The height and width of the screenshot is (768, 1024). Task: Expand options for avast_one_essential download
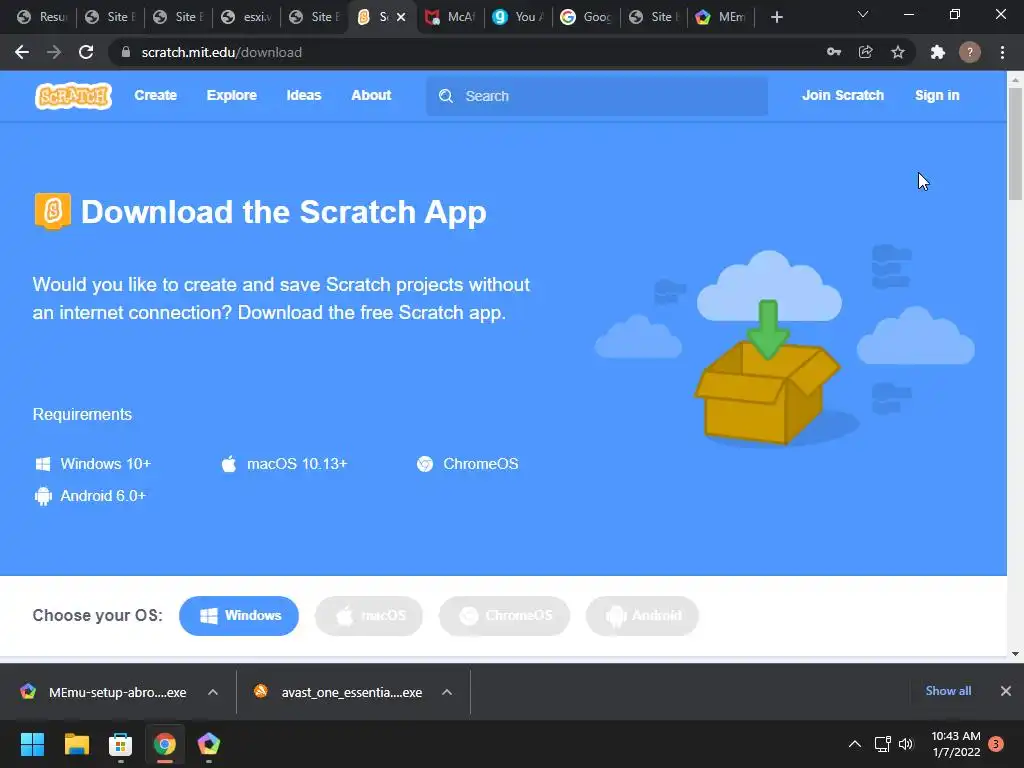447,692
